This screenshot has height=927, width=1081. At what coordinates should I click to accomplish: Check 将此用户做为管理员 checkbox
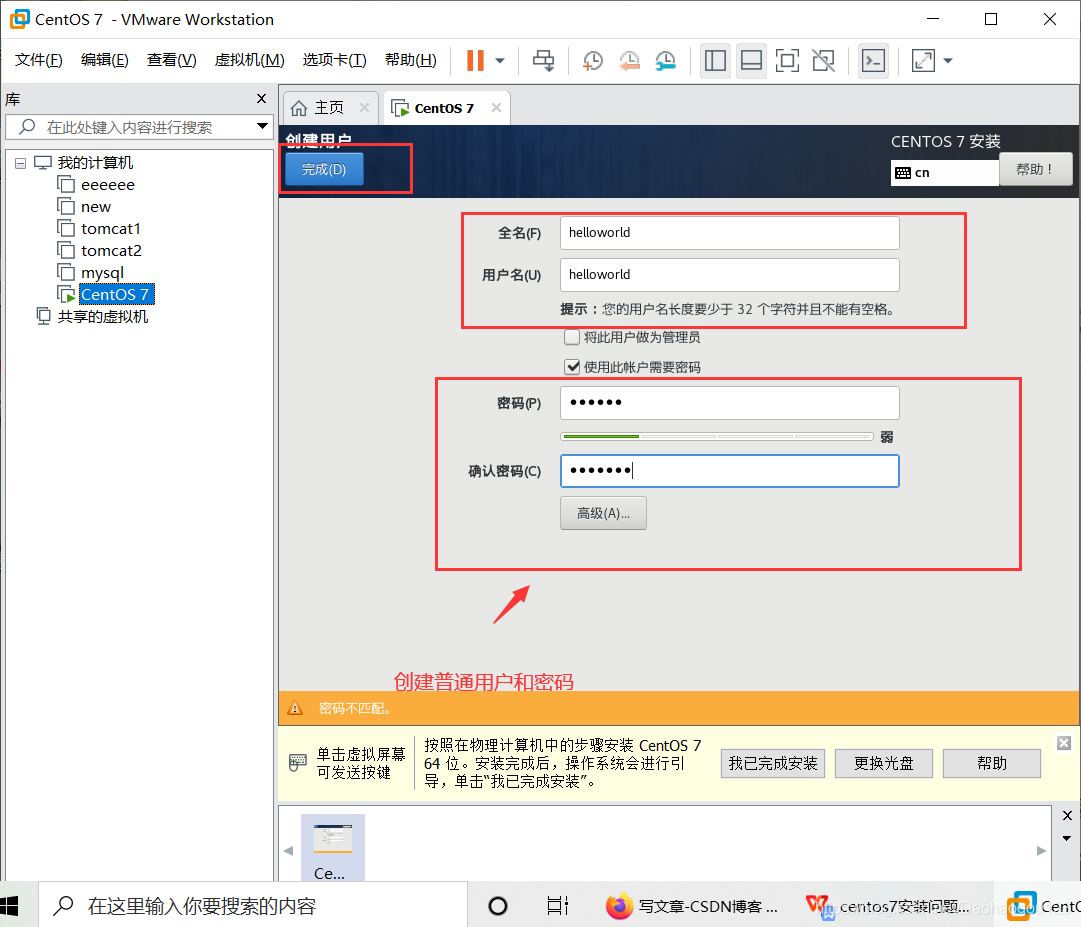click(572, 337)
